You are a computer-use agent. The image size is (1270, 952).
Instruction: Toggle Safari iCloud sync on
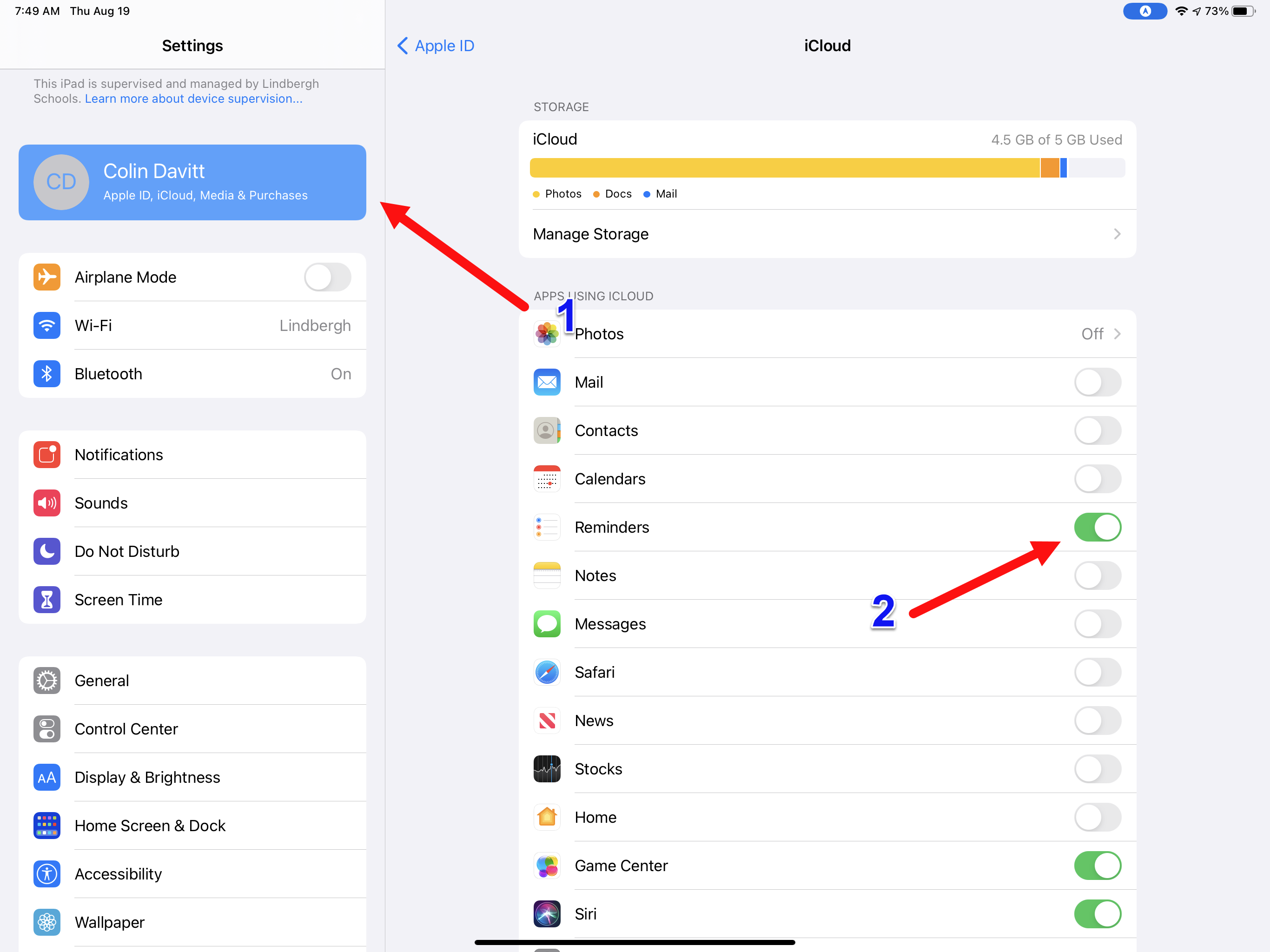point(1097,671)
